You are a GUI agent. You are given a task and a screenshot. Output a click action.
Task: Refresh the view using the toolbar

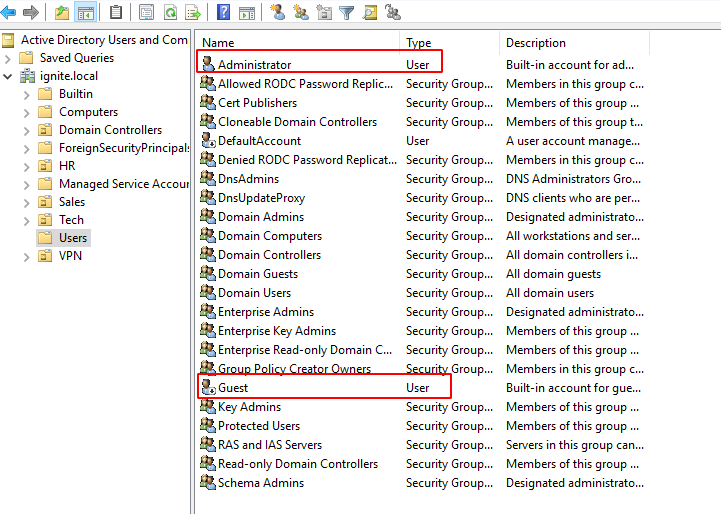(x=171, y=12)
